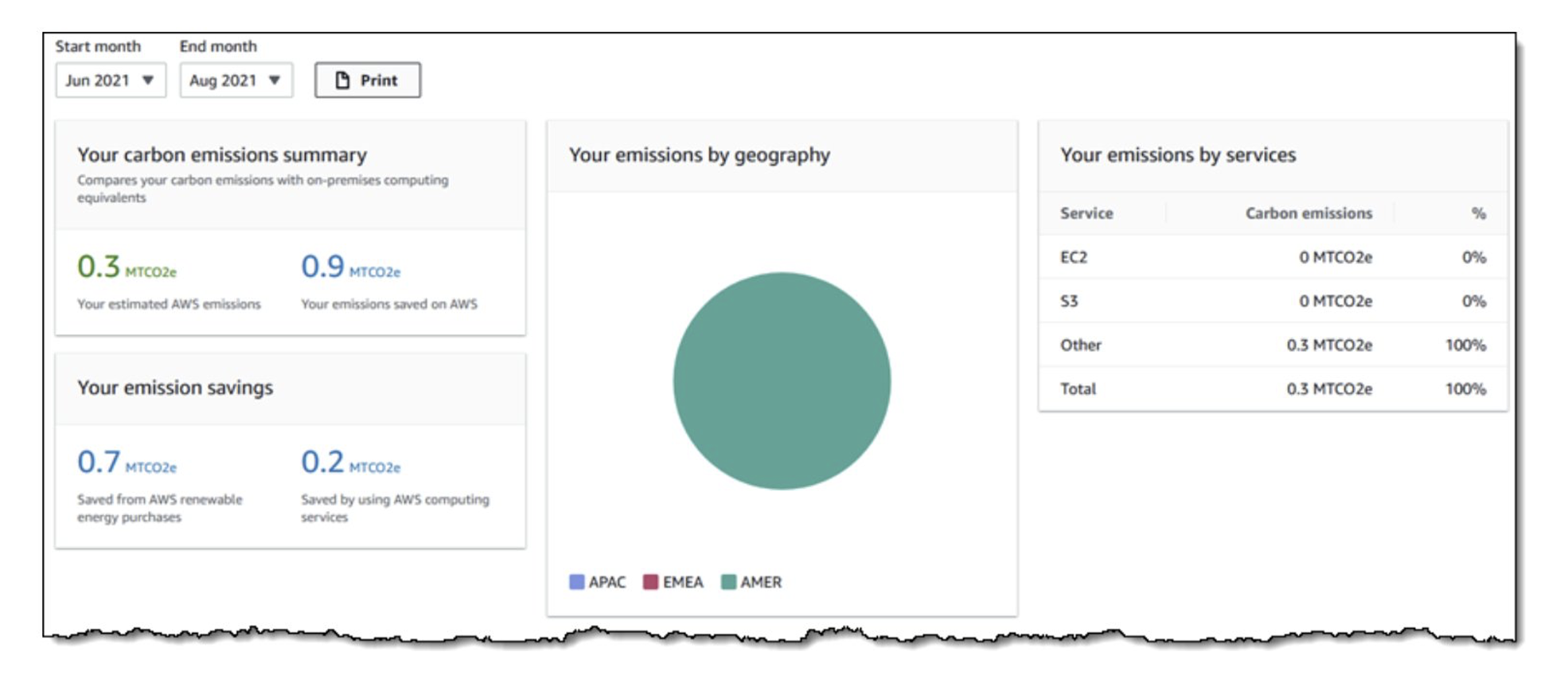Viewport: 1568px width, 683px height.
Task: Click the 0.7 renewable energy savings value
Action: click(x=99, y=462)
